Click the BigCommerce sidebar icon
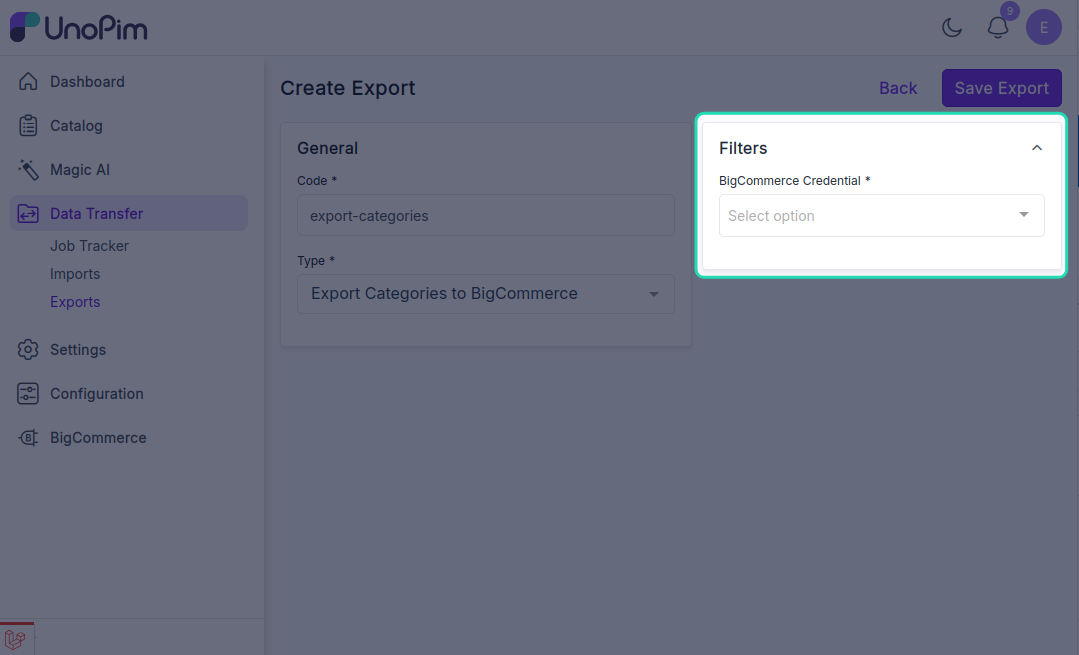This screenshot has width=1079, height=655. [28, 438]
